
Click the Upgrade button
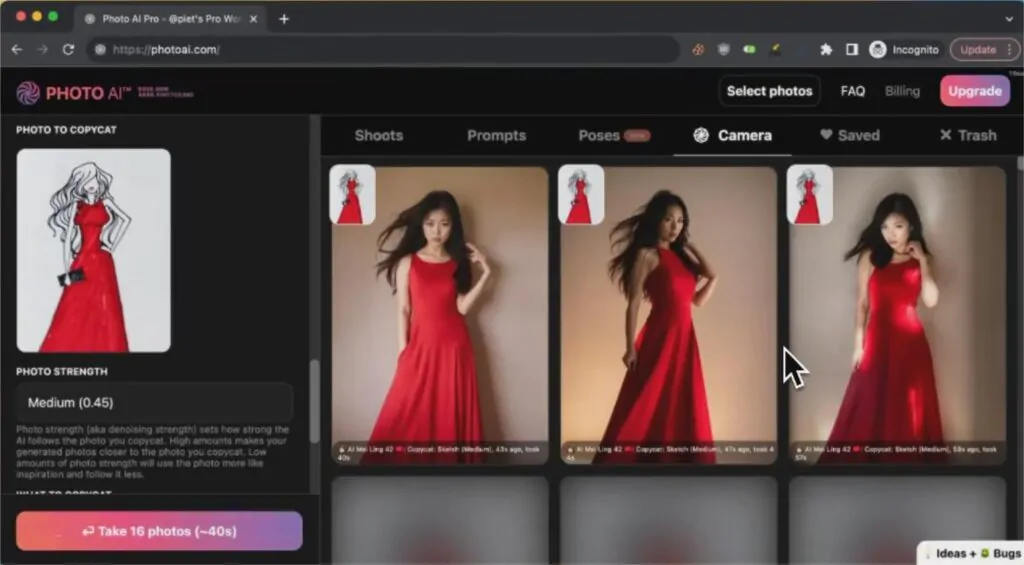pos(974,91)
